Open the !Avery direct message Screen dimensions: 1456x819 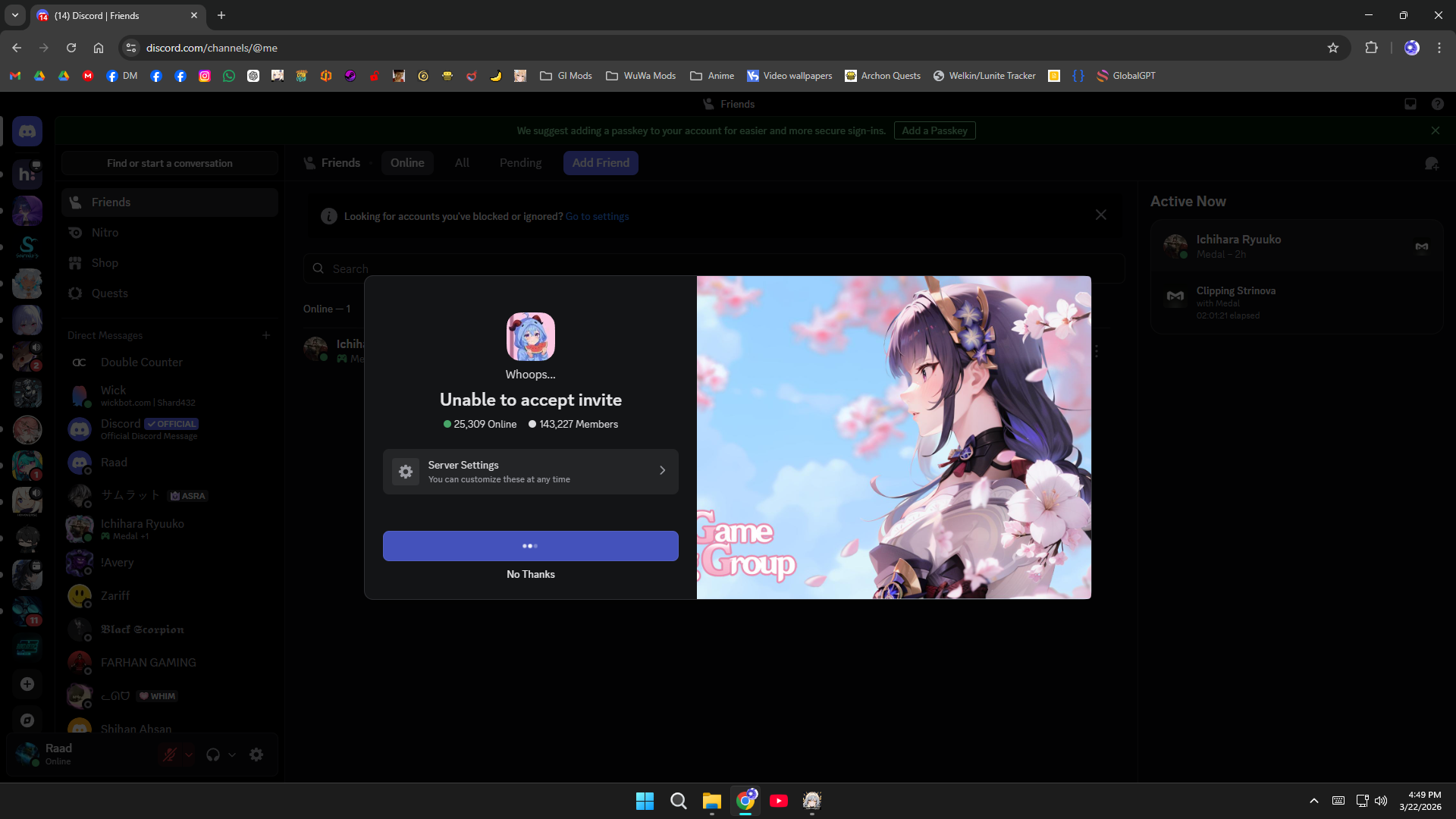[170, 563]
